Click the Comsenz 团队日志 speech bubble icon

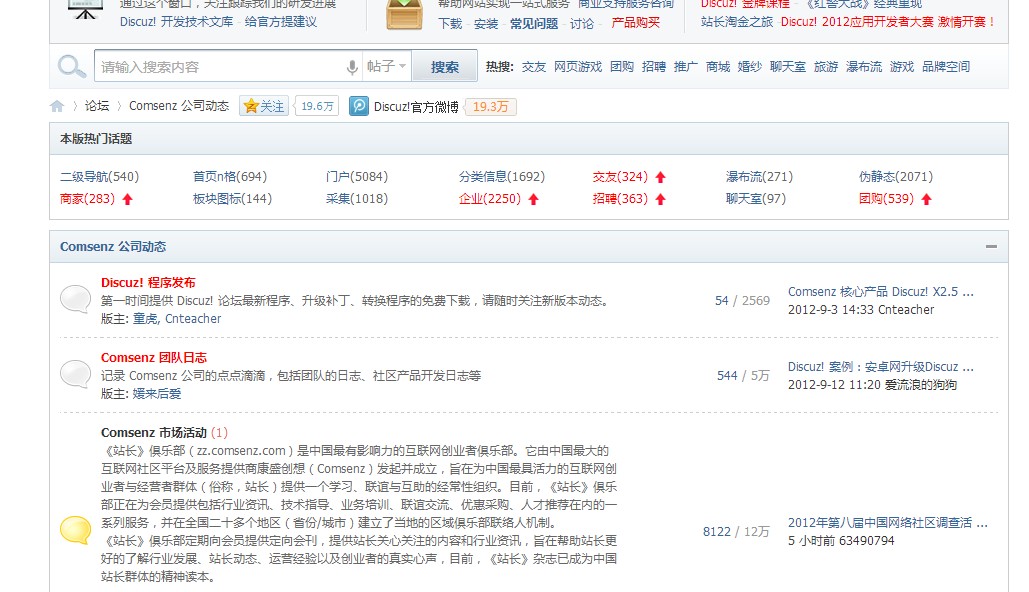click(x=75, y=374)
